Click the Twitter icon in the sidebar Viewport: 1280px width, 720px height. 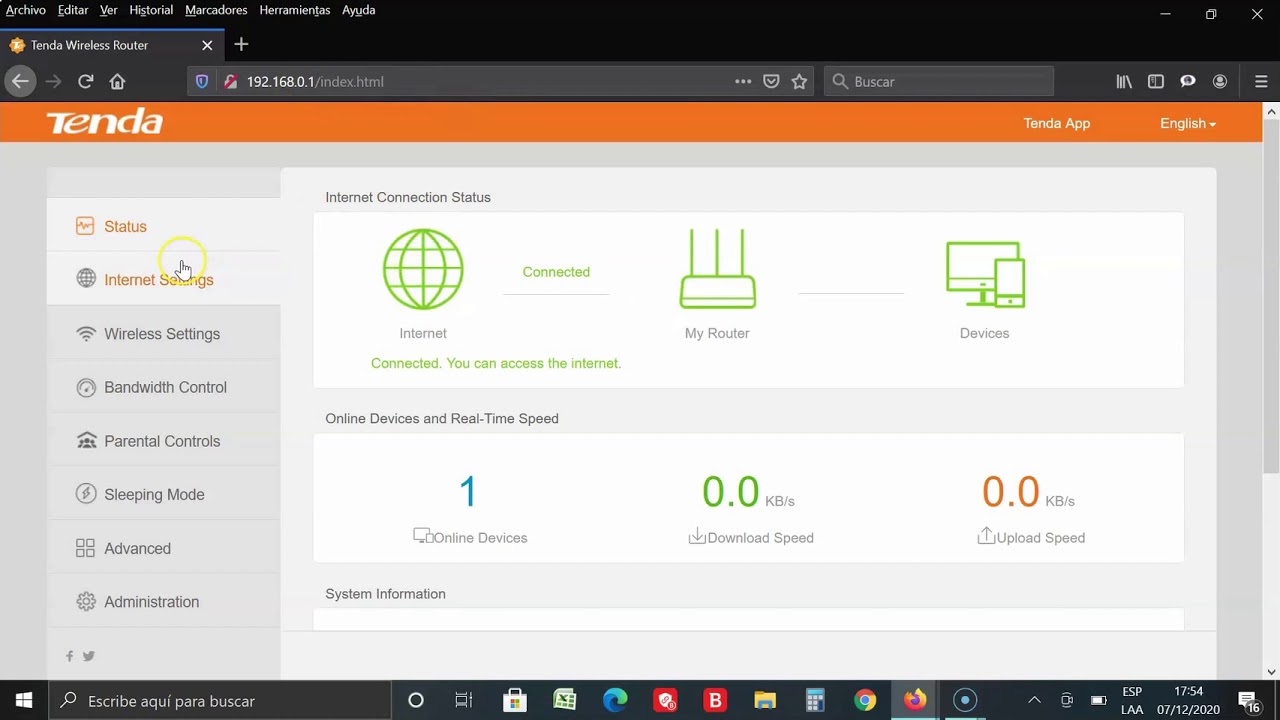click(x=89, y=656)
